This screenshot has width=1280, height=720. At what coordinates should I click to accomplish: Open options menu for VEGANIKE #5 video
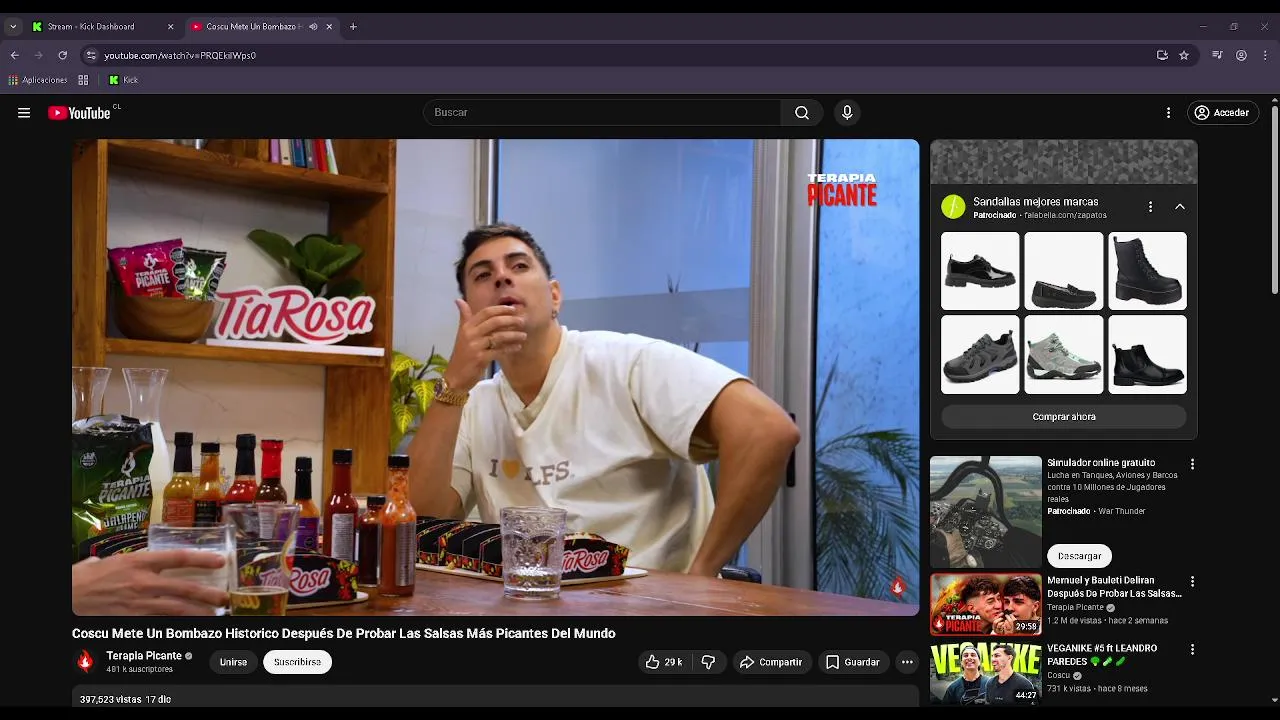click(1192, 649)
